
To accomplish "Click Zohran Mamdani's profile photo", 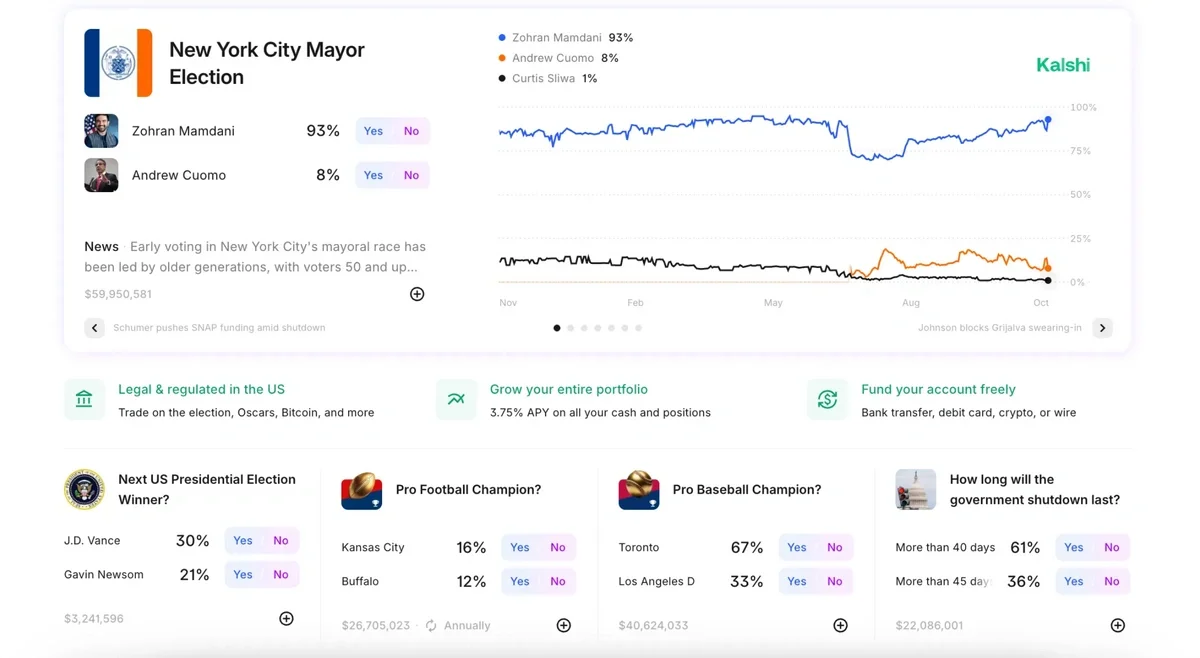I will click(x=101, y=131).
